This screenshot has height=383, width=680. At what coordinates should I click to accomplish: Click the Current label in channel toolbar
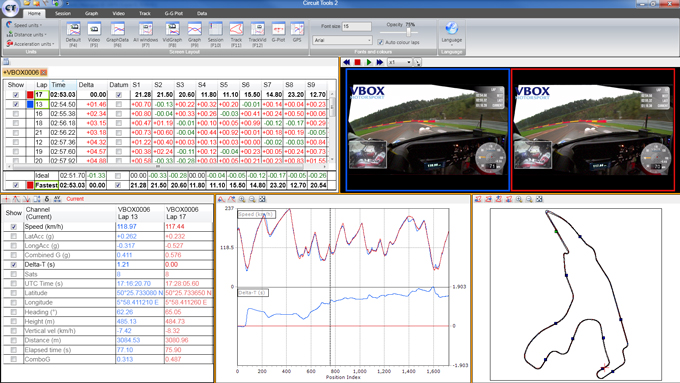[x=75, y=199]
